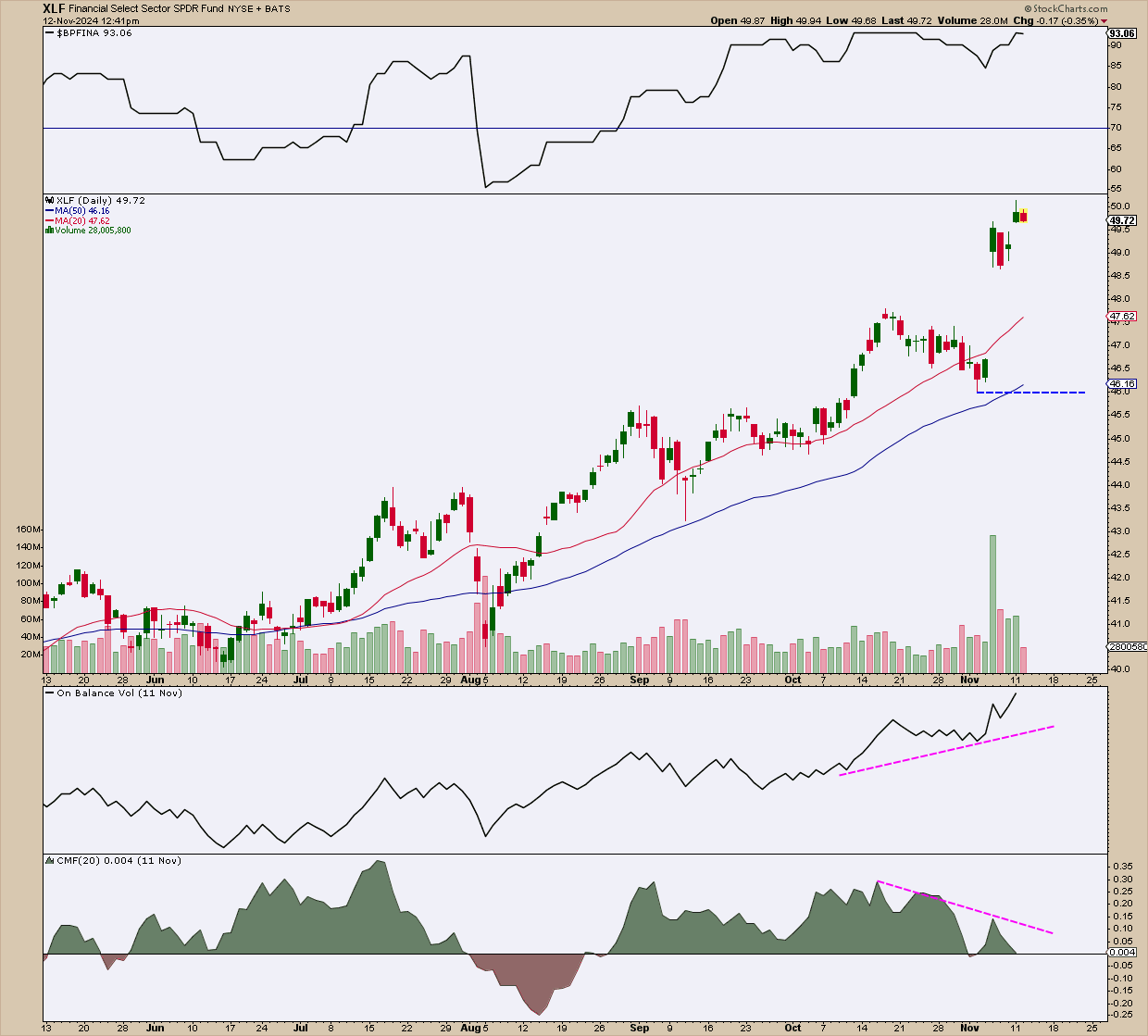Screen dimensions: 1148x1036
Task: Click the MA(50) 46.16 legend text
Action: pos(81,211)
